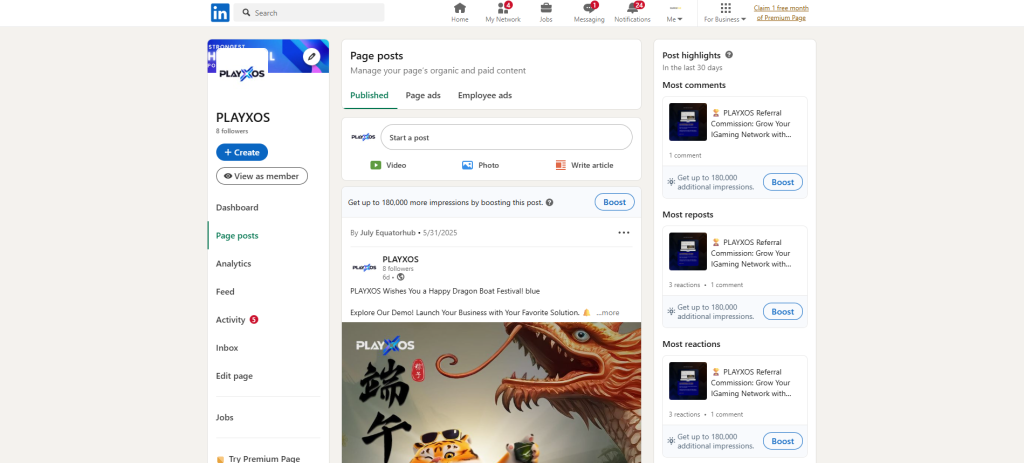
Task: Select the '8 followers' text under PLAYXOS
Action: (x=232, y=131)
